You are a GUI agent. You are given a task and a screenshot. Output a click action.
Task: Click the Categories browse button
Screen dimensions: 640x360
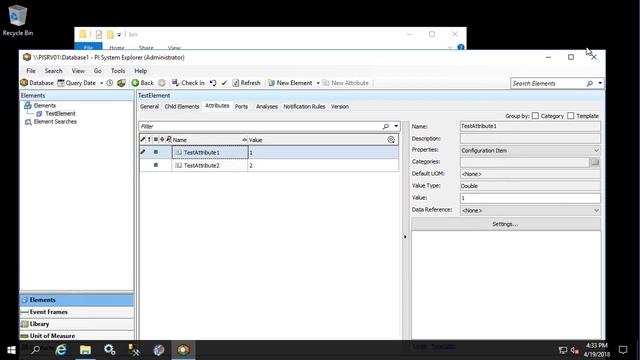click(x=595, y=162)
